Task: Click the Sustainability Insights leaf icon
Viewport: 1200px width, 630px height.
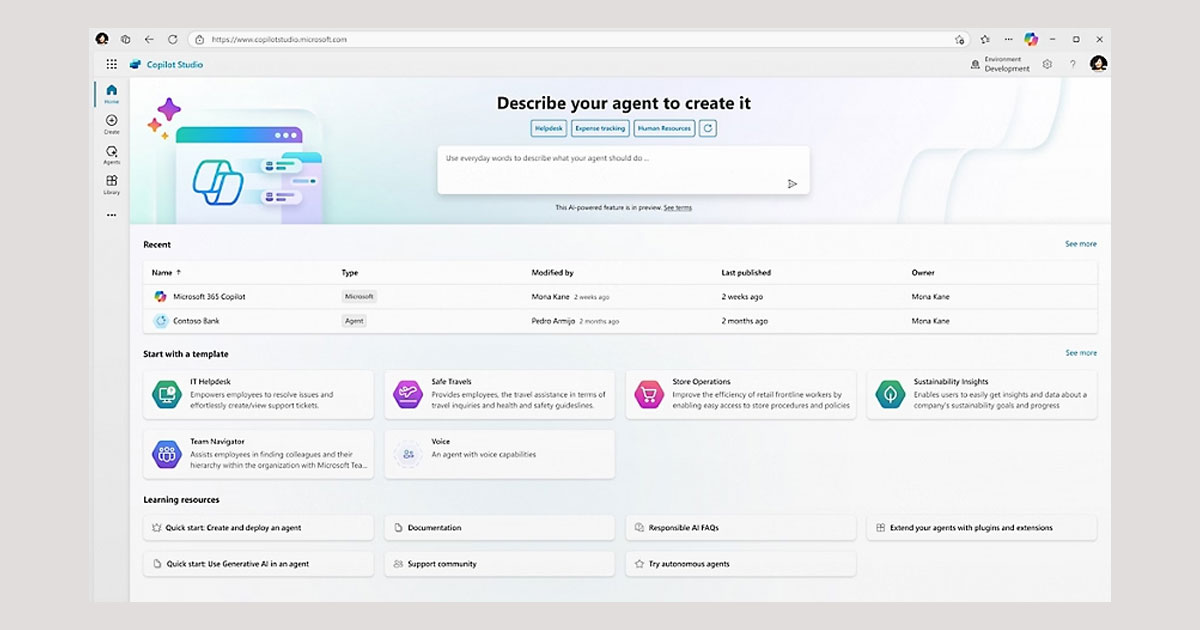Action: pyautogui.click(x=890, y=395)
